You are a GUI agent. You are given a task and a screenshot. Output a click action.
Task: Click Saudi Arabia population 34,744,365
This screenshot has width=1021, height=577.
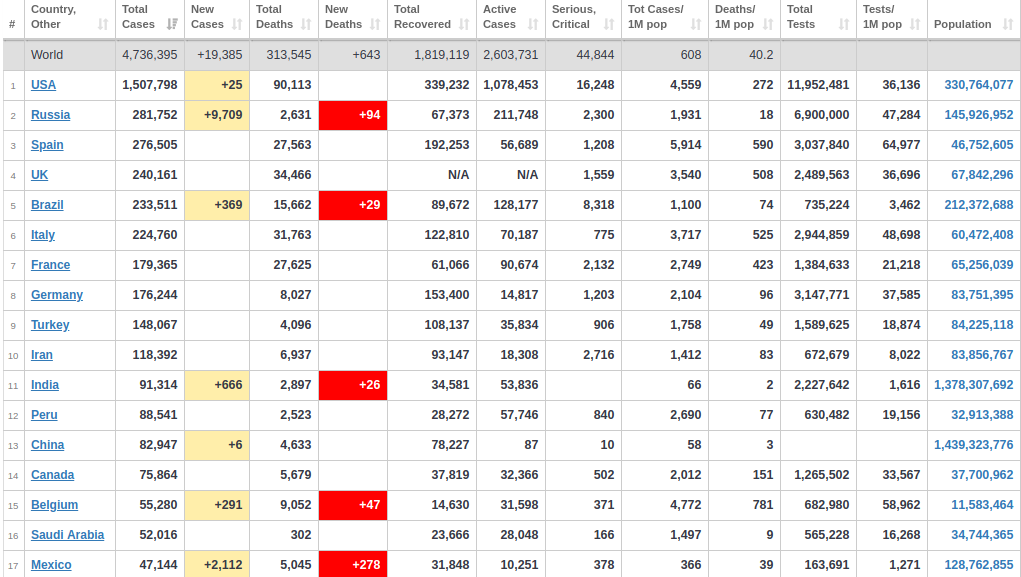coord(982,534)
